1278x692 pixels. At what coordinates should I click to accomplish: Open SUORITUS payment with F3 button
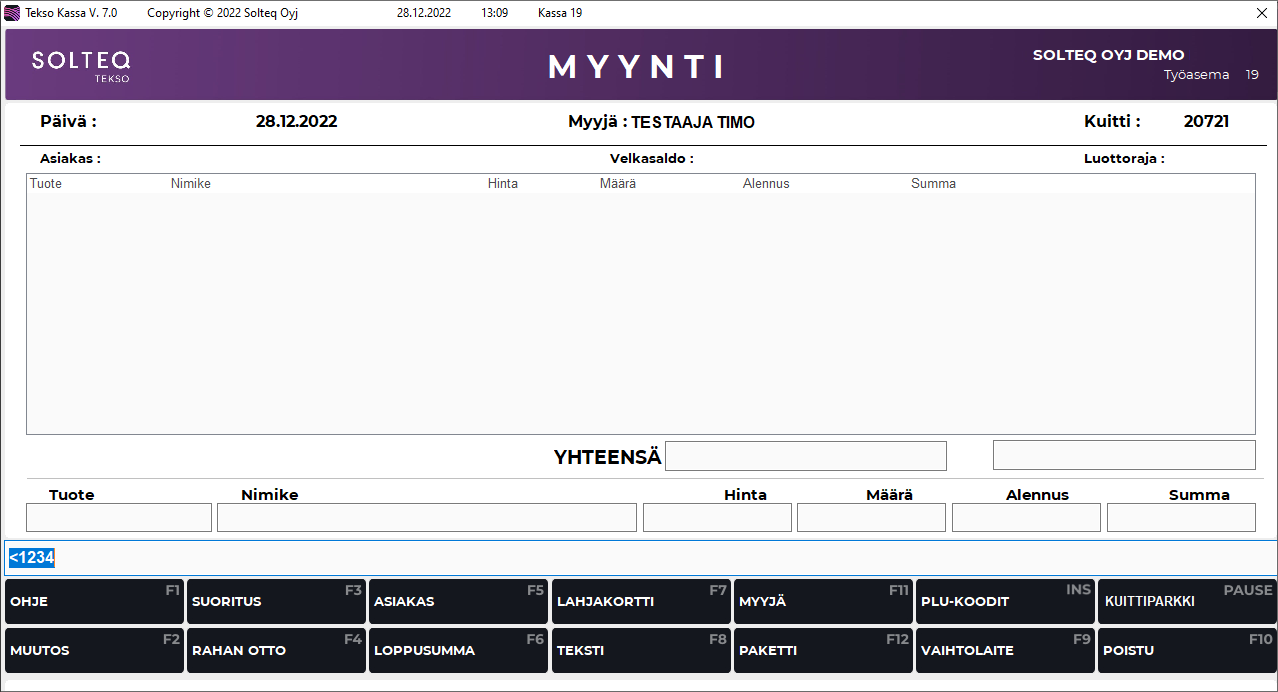coord(276,601)
